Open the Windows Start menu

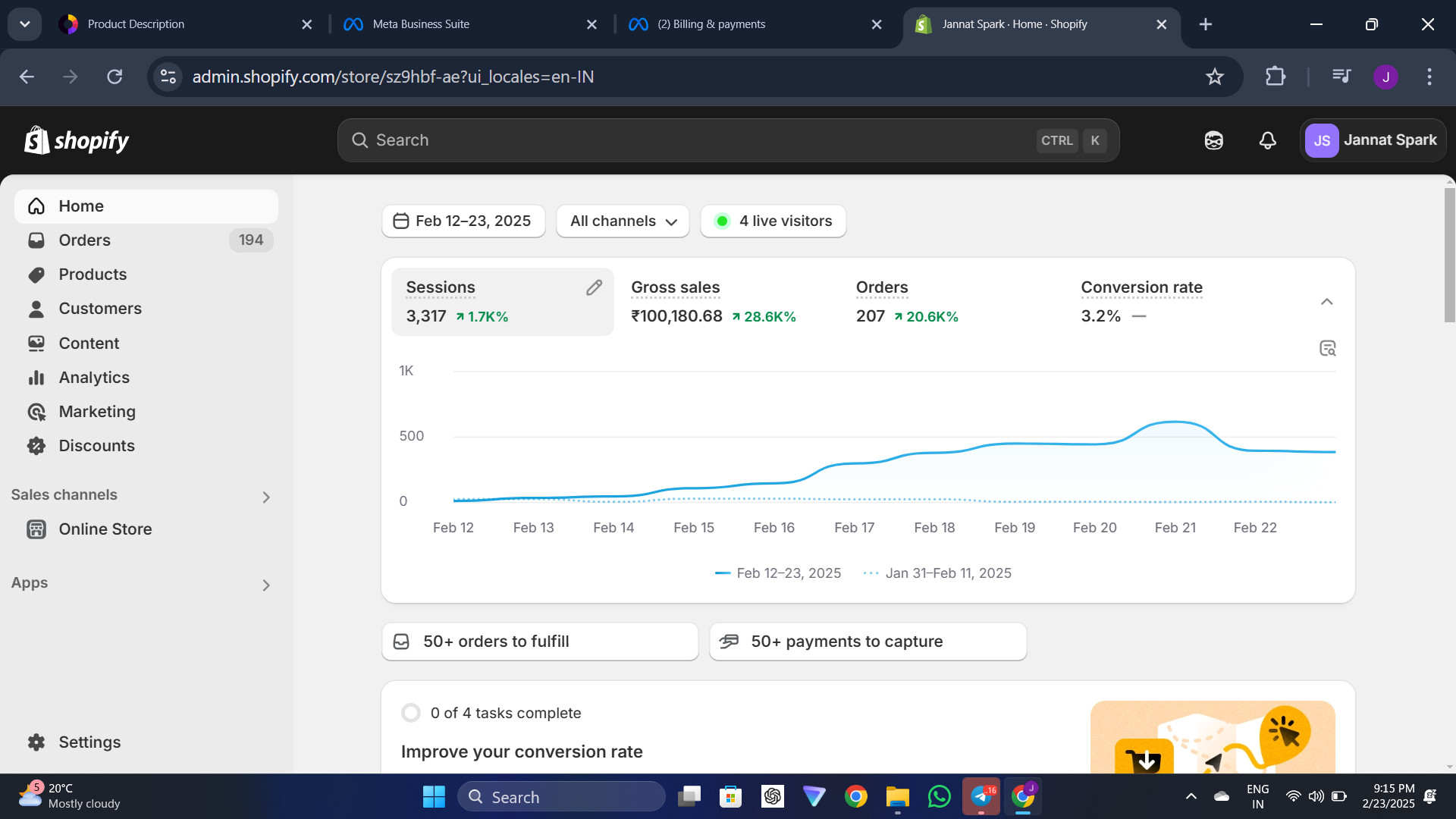pyautogui.click(x=434, y=797)
